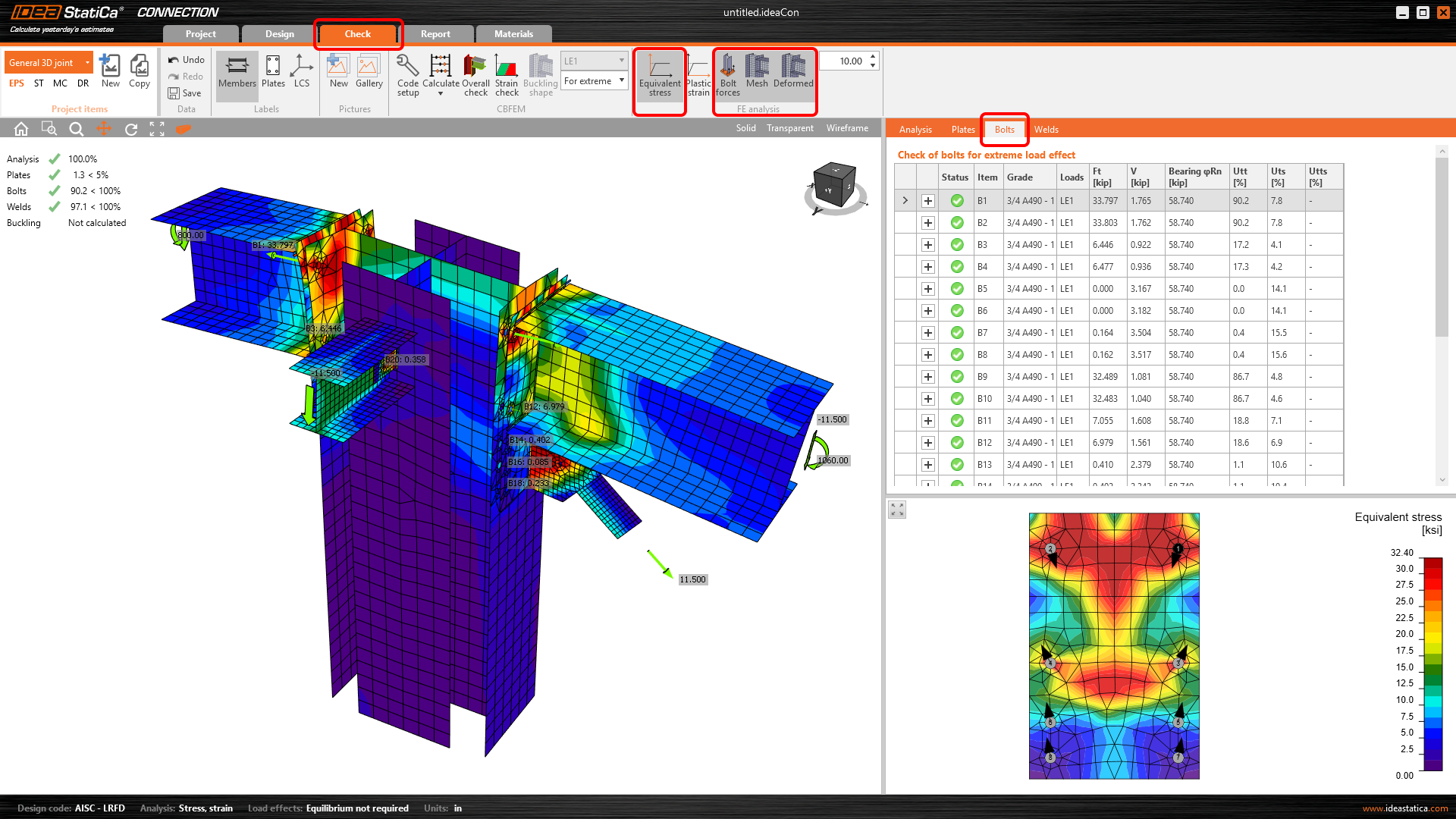The image size is (1456, 819).
Task: Open the Report ribbon tab
Action: [x=435, y=34]
